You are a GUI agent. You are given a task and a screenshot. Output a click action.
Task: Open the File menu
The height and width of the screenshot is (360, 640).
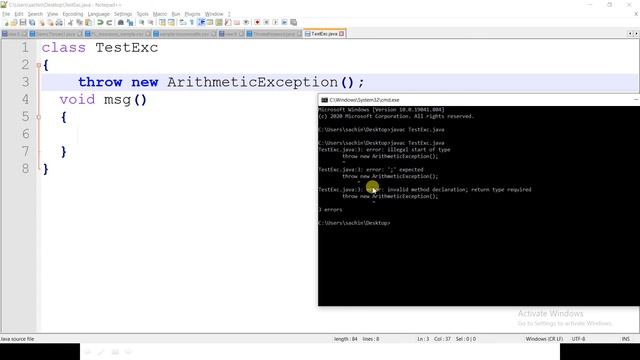(x=6, y=14)
